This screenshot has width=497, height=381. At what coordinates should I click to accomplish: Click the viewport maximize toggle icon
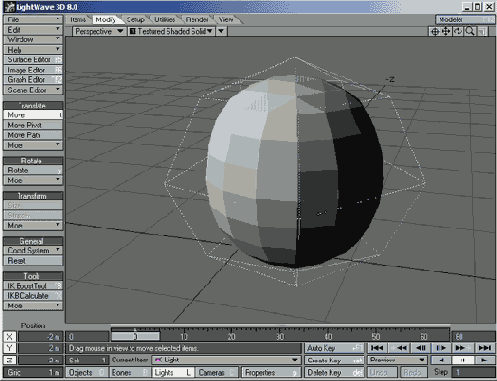[482, 31]
